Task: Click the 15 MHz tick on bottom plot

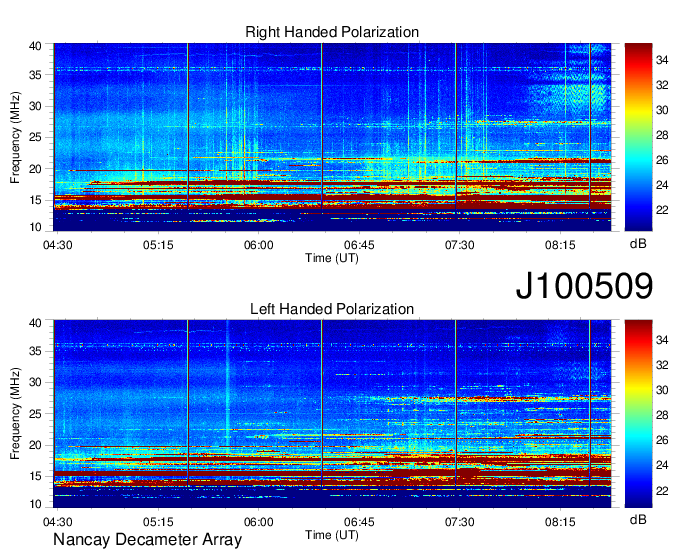Action: (x=35, y=477)
